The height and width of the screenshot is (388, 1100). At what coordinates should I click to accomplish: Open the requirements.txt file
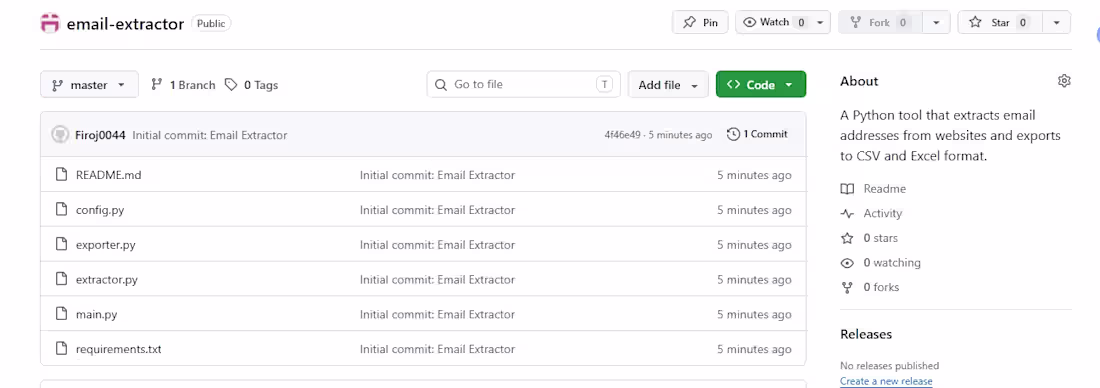119,349
